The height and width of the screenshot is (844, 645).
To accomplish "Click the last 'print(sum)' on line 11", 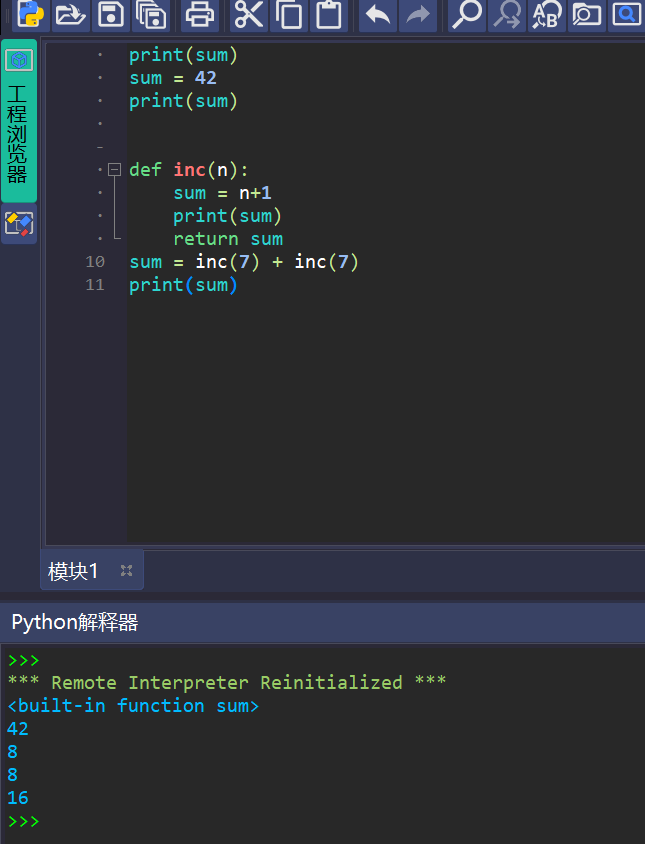I will pos(183,285).
